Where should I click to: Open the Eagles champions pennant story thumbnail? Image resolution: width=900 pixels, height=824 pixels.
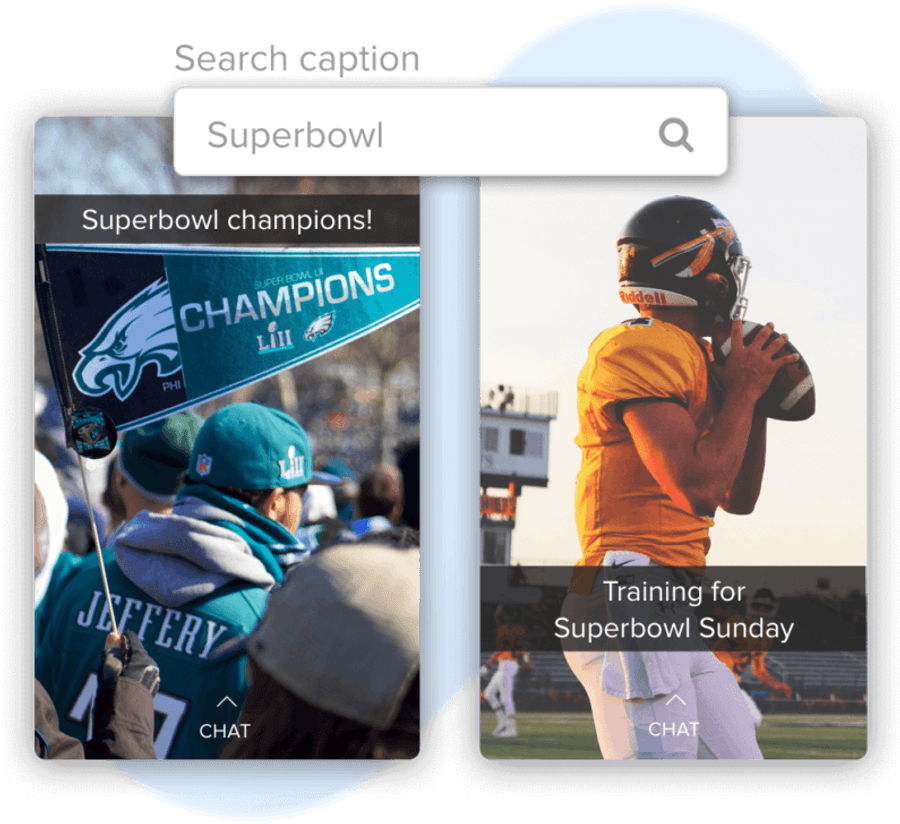point(227,438)
